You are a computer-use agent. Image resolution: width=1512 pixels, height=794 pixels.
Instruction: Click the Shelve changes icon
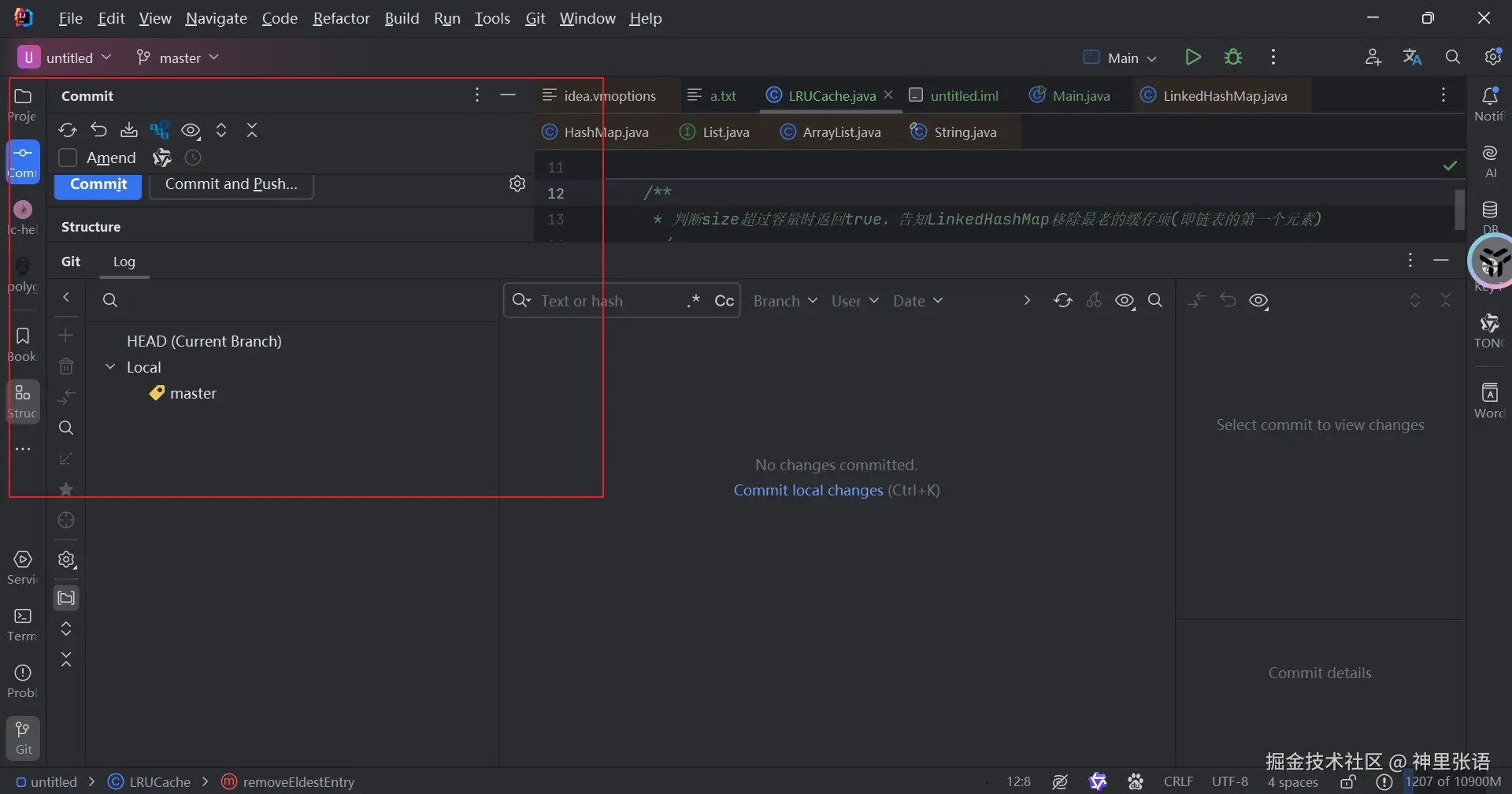[129, 130]
